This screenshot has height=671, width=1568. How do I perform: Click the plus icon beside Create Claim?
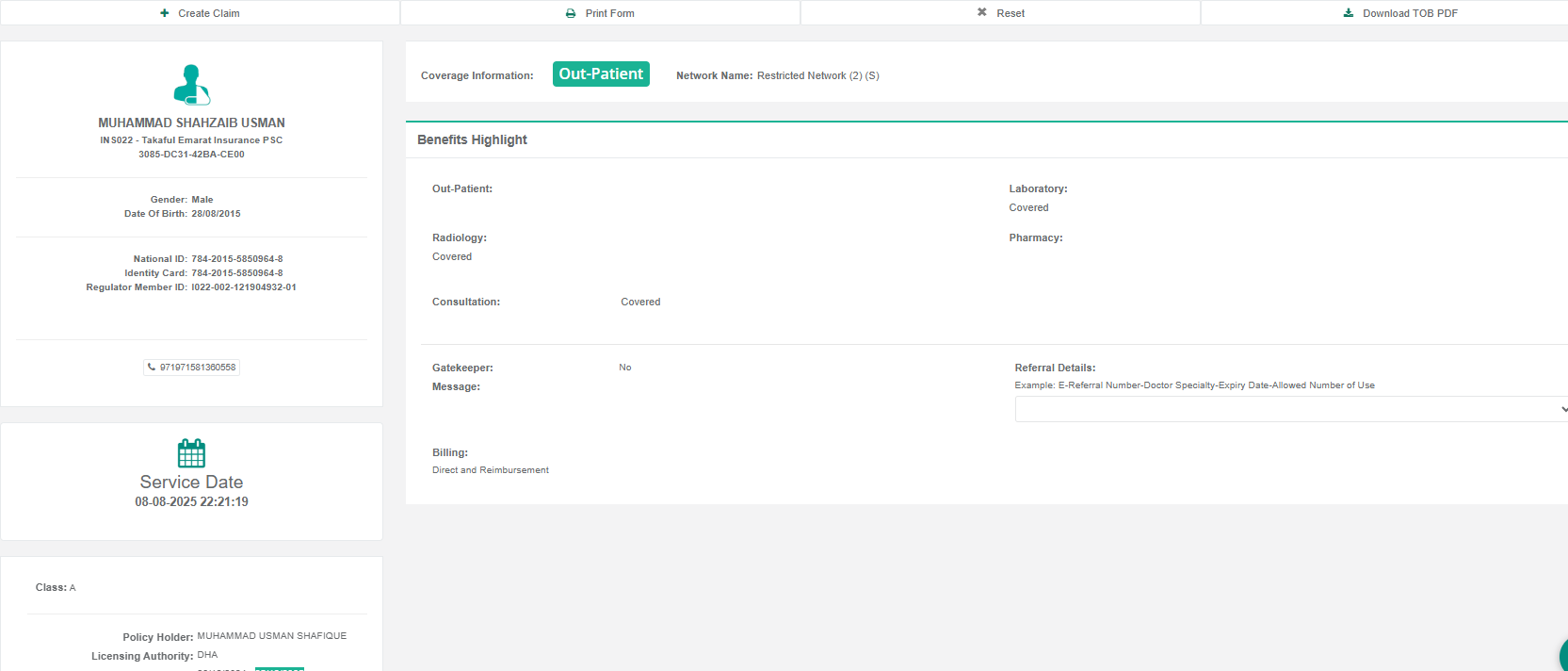(x=165, y=13)
